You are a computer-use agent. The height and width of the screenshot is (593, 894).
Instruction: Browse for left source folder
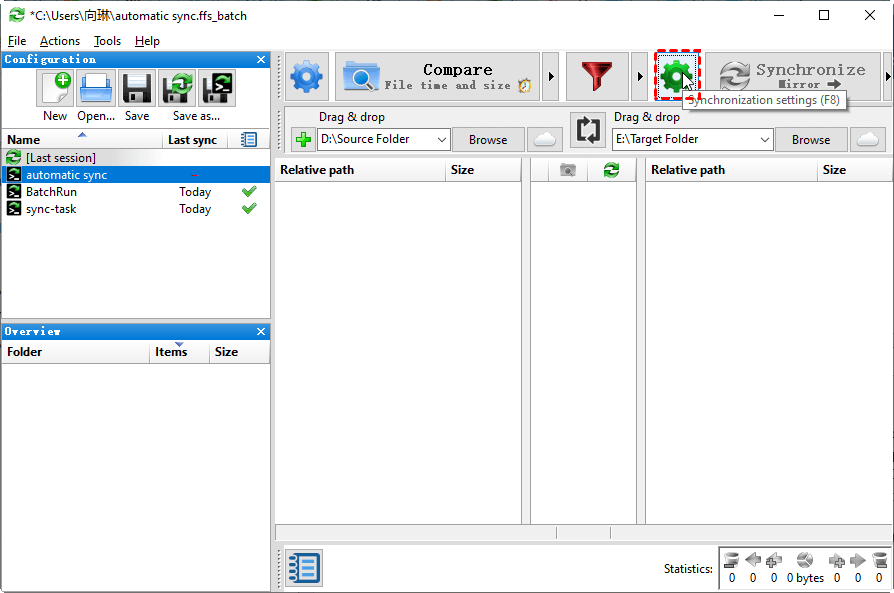[x=488, y=140]
